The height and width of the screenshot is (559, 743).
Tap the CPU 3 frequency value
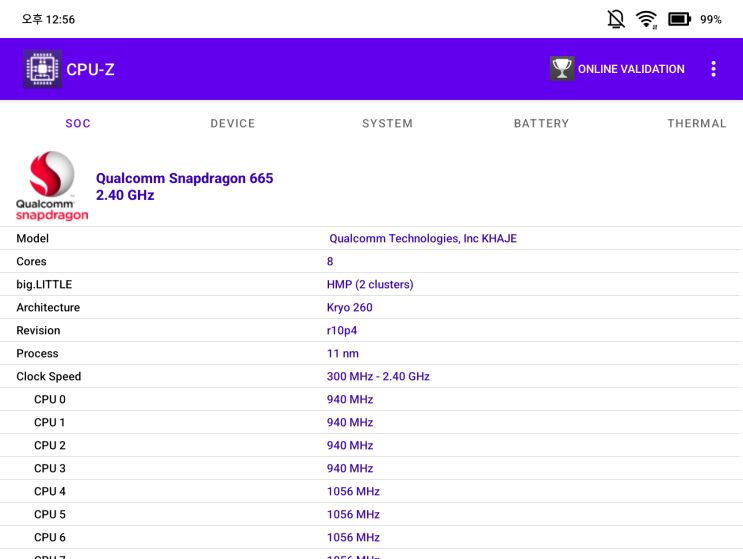click(x=350, y=468)
